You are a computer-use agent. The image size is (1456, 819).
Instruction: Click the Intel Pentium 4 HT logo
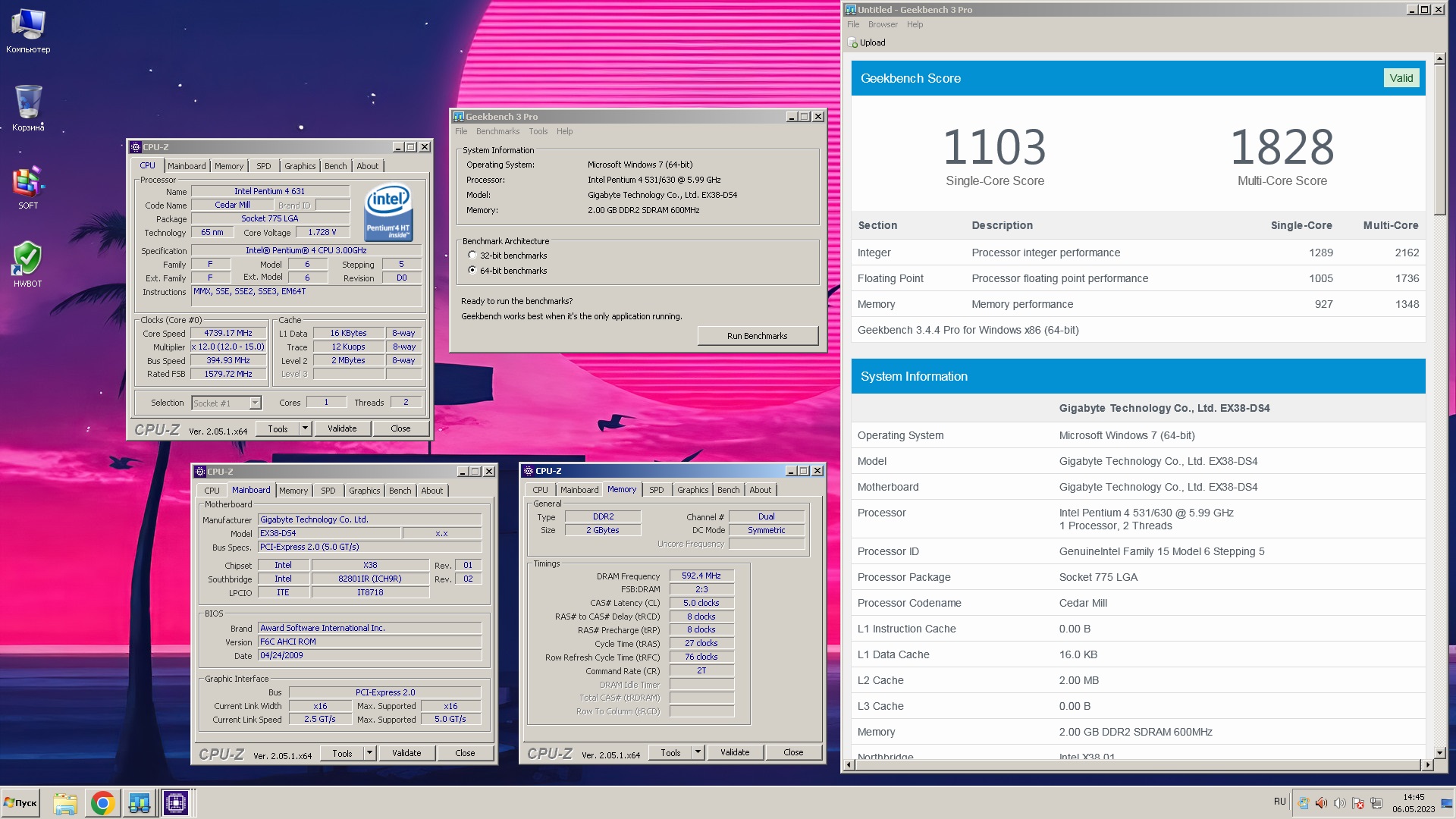tap(388, 212)
